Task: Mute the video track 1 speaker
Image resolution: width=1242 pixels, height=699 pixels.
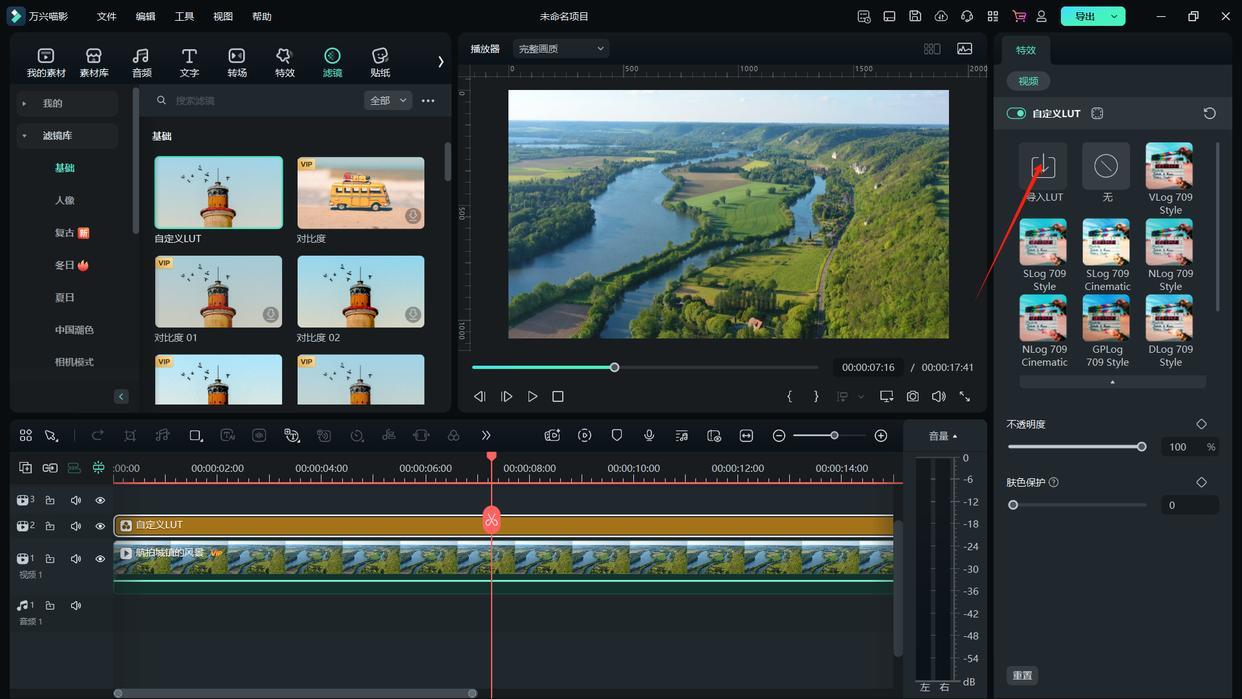Action: click(x=75, y=559)
